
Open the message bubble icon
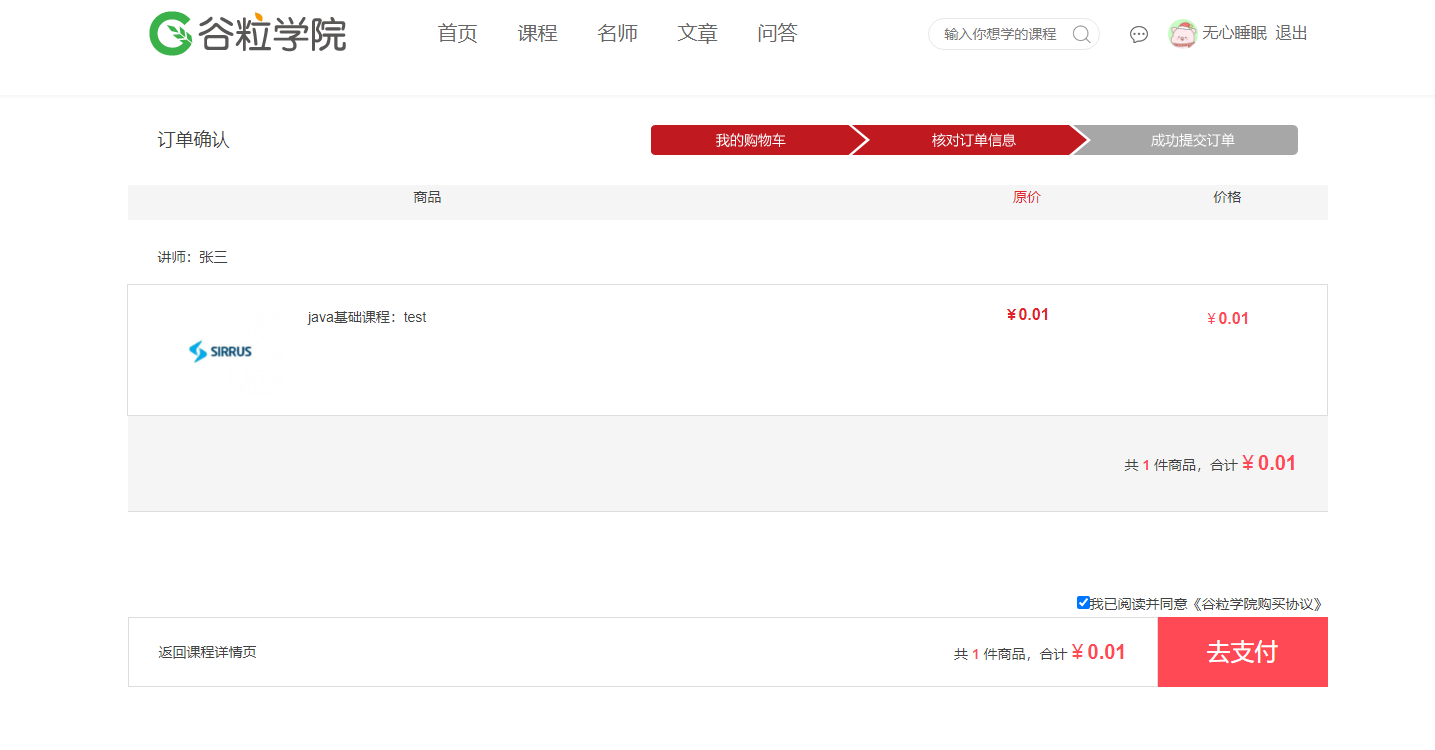[1139, 34]
